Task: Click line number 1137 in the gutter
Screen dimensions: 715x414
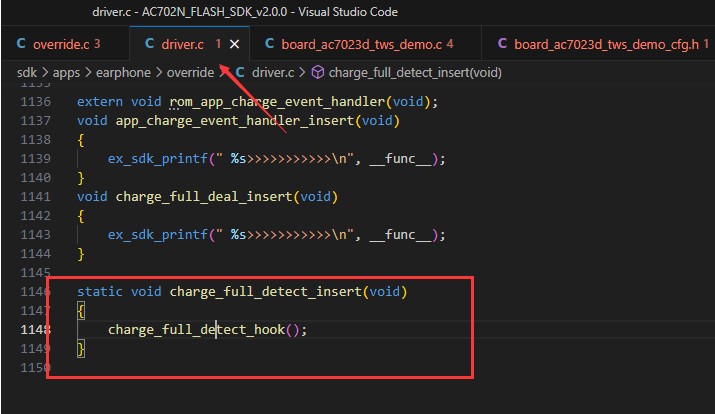Action: (x=36, y=121)
